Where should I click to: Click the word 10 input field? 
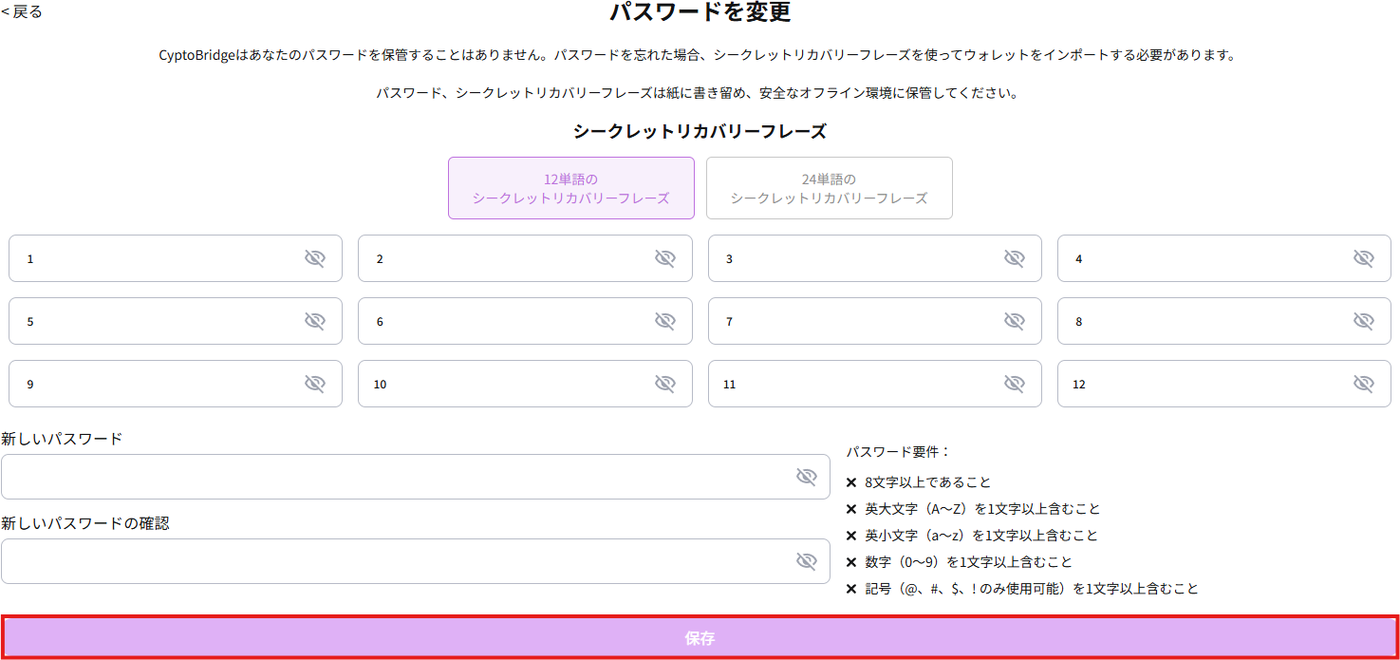[525, 384]
